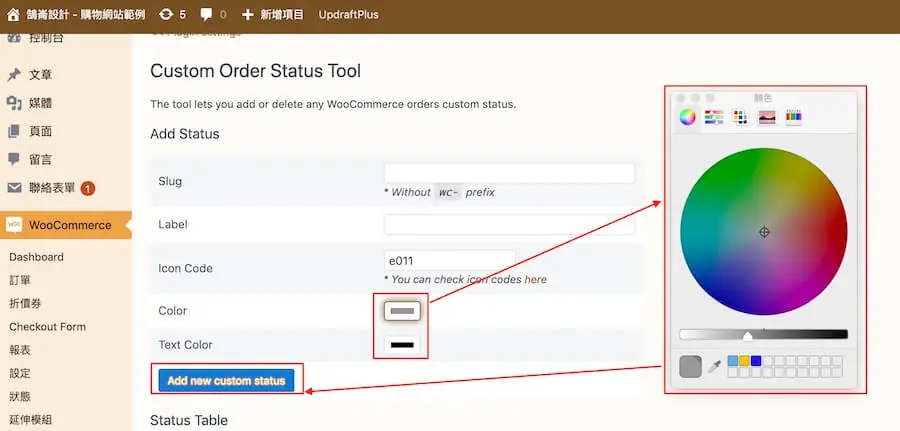Image resolution: width=900 pixels, height=431 pixels.
Task: Click the plus icon beside 新增項目
Action: pyautogui.click(x=247, y=15)
